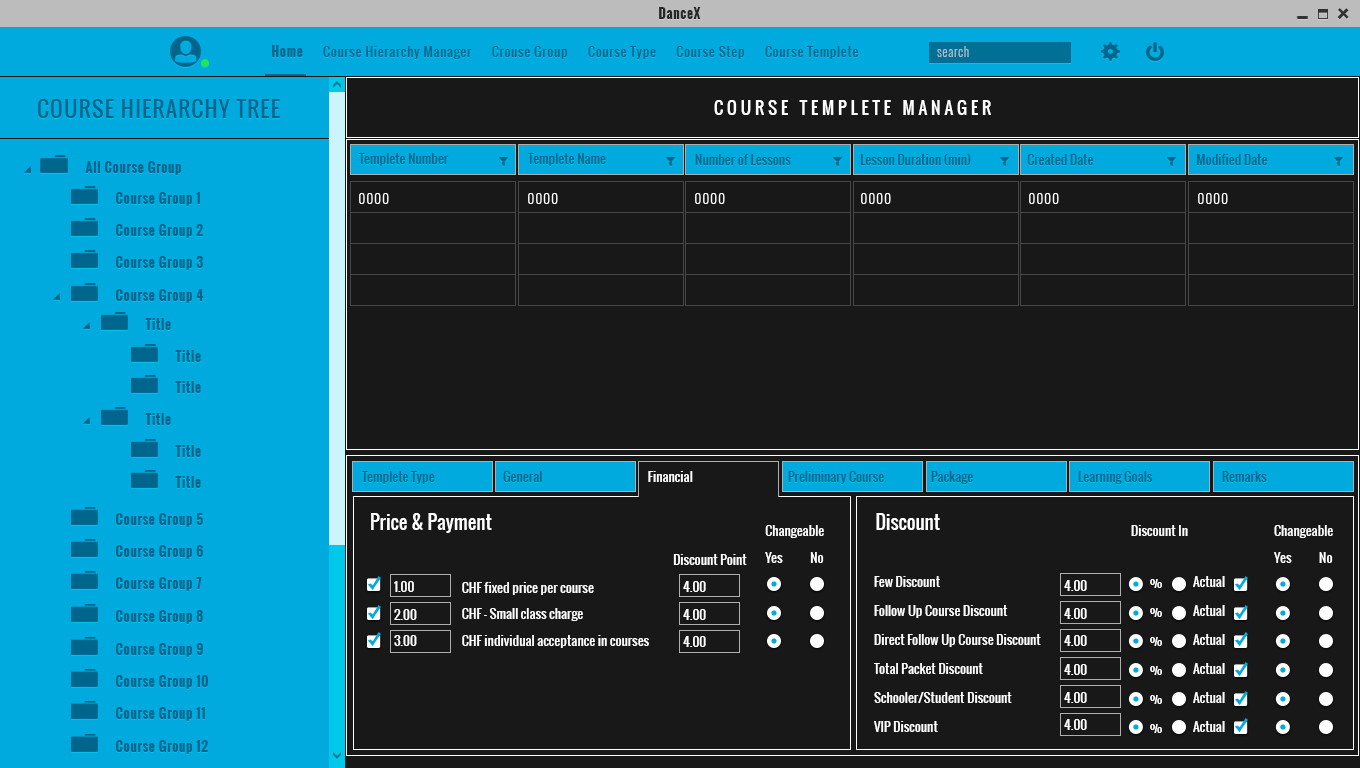Switch to the Preliminary Course tab
The height and width of the screenshot is (768, 1360).
coord(852,477)
